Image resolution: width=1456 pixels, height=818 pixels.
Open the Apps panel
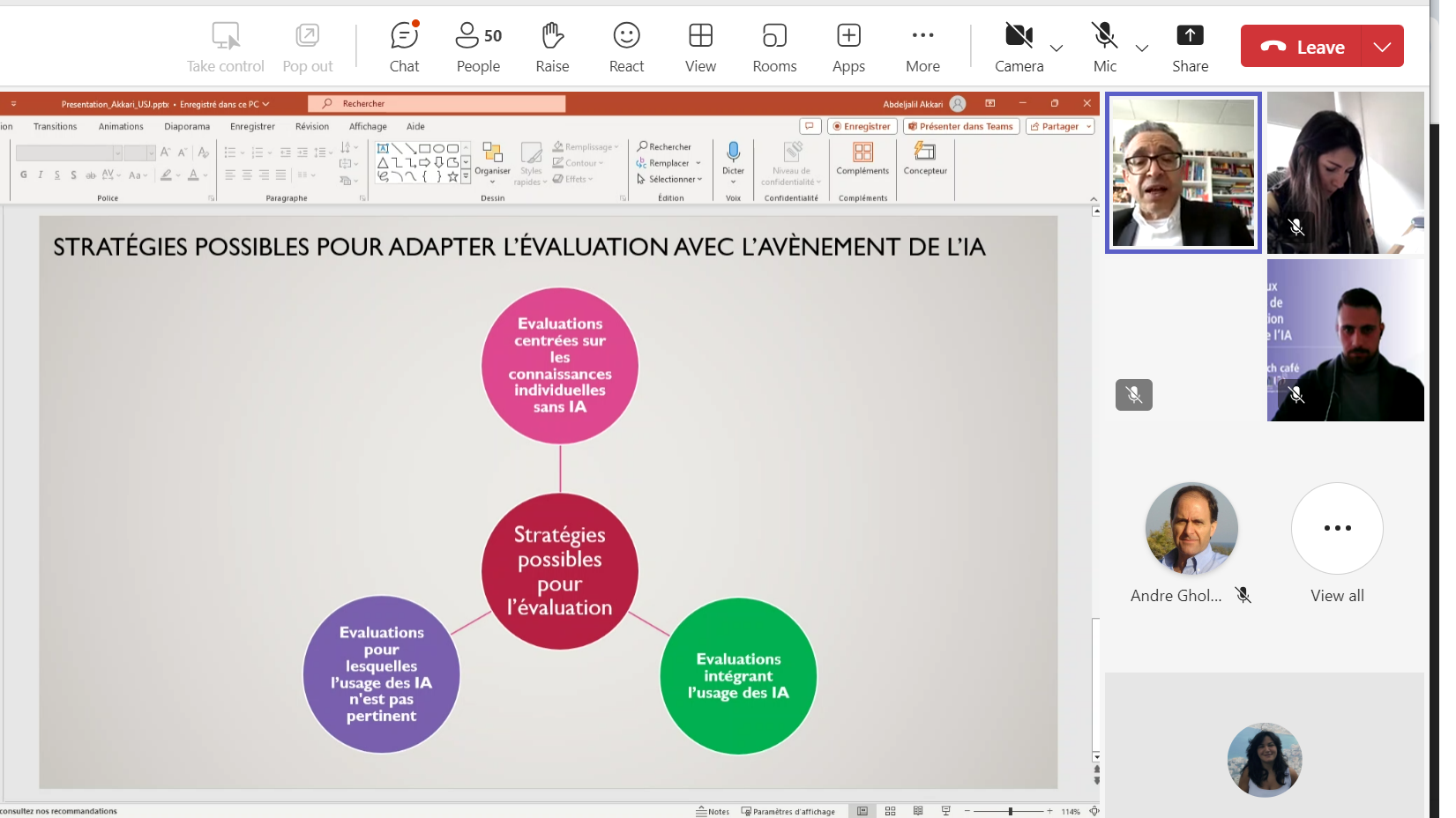848,48
